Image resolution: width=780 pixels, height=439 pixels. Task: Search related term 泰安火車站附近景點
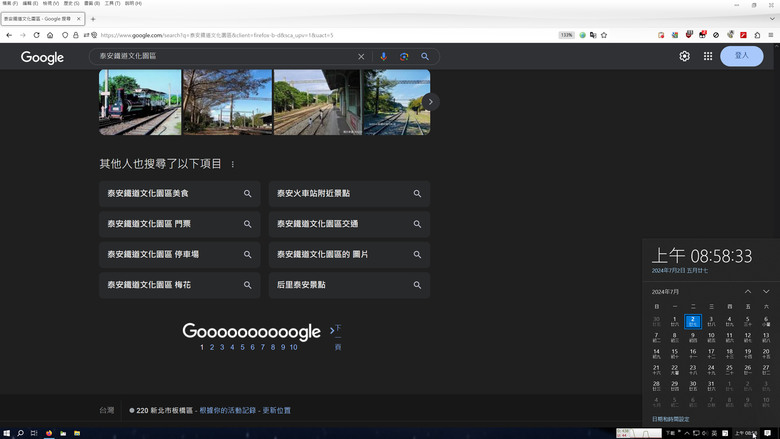(349, 193)
